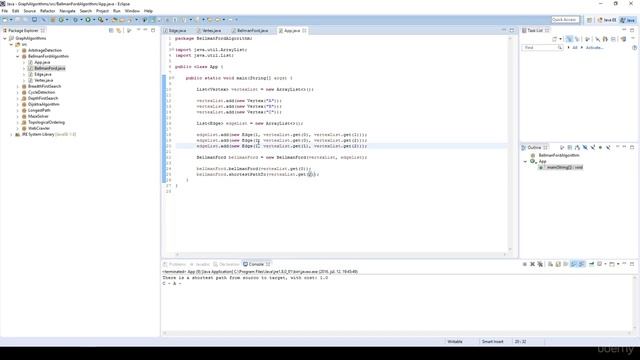Click Pin Console icon
The height and width of the screenshot is (360, 640).
[x=591, y=264]
